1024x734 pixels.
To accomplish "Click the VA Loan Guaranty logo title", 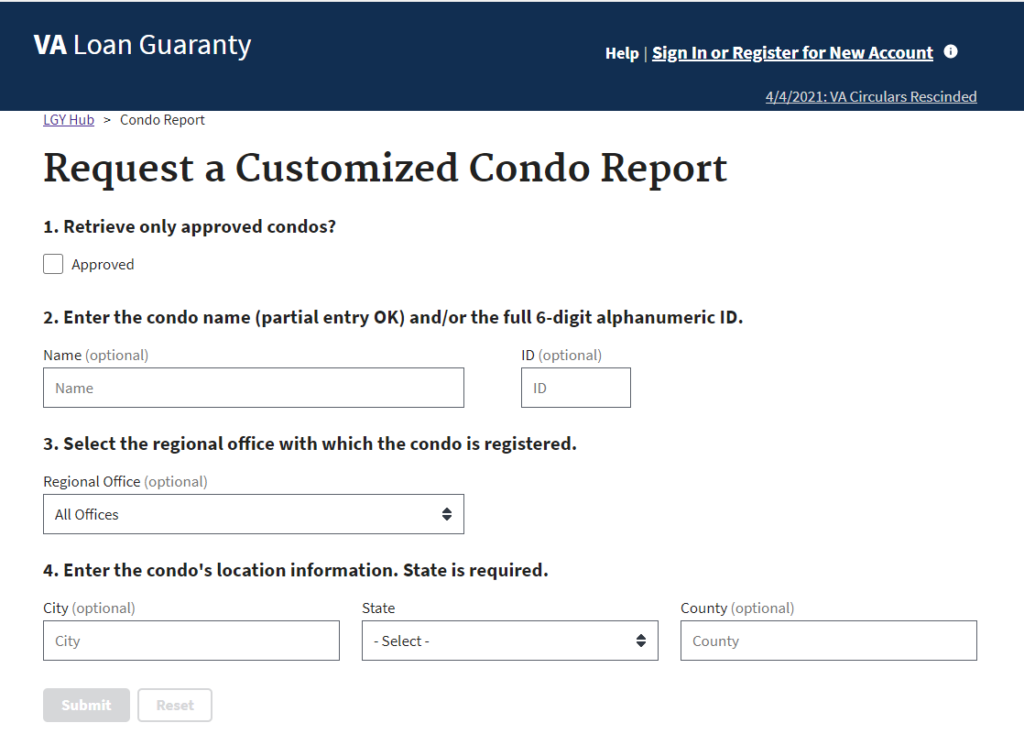I will click(x=142, y=46).
